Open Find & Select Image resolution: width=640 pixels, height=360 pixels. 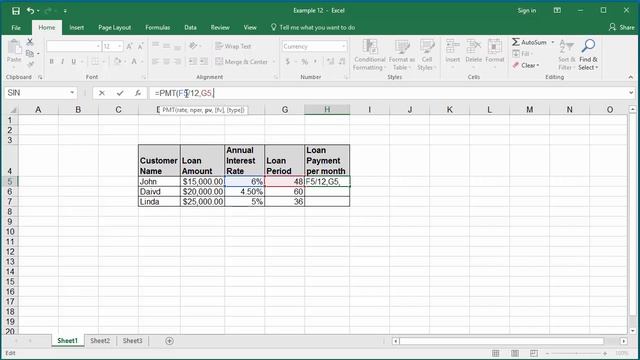click(588, 55)
